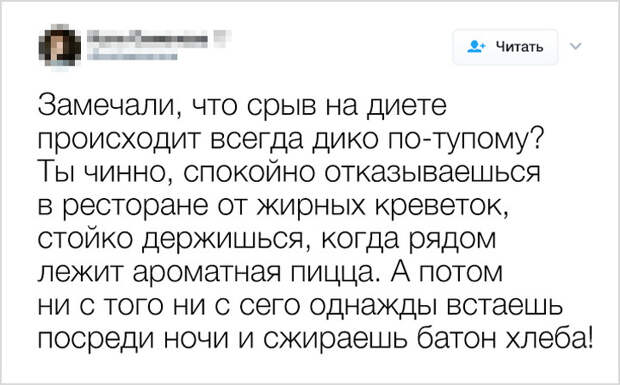The image size is (620, 385).
Task: Expand the tweet options chevron
Action: tap(576, 47)
